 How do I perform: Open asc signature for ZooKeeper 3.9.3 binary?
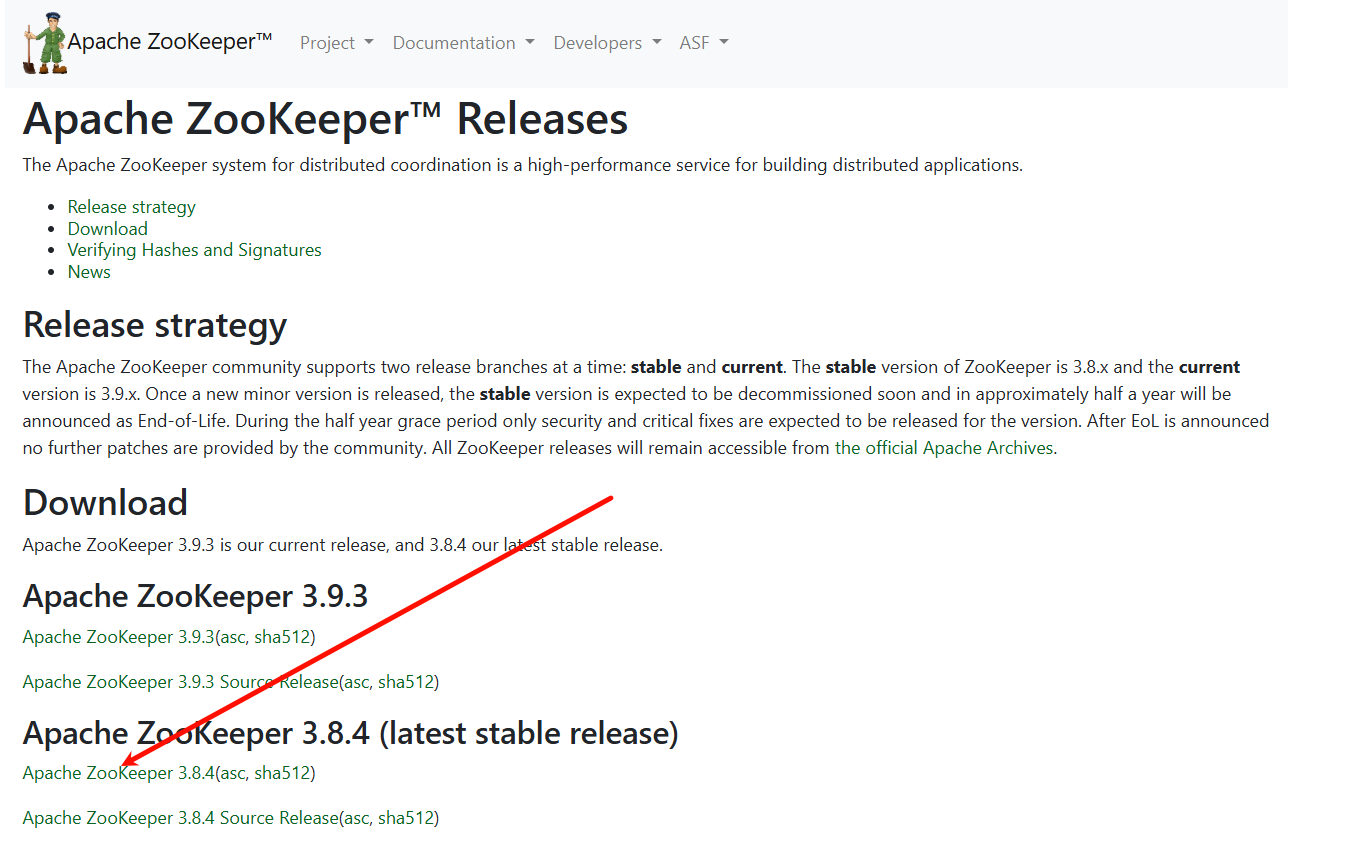232,637
